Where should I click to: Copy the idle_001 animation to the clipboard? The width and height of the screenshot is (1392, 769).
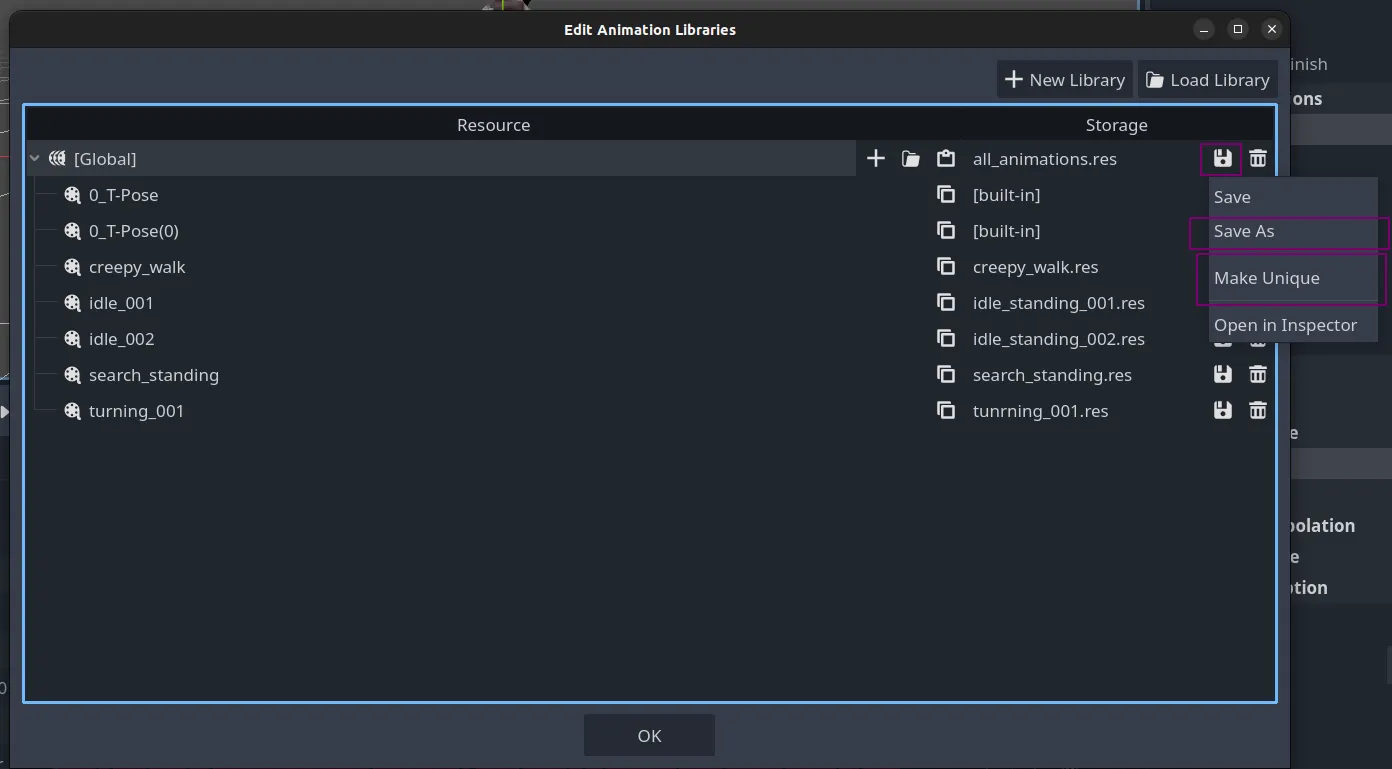[x=945, y=303]
